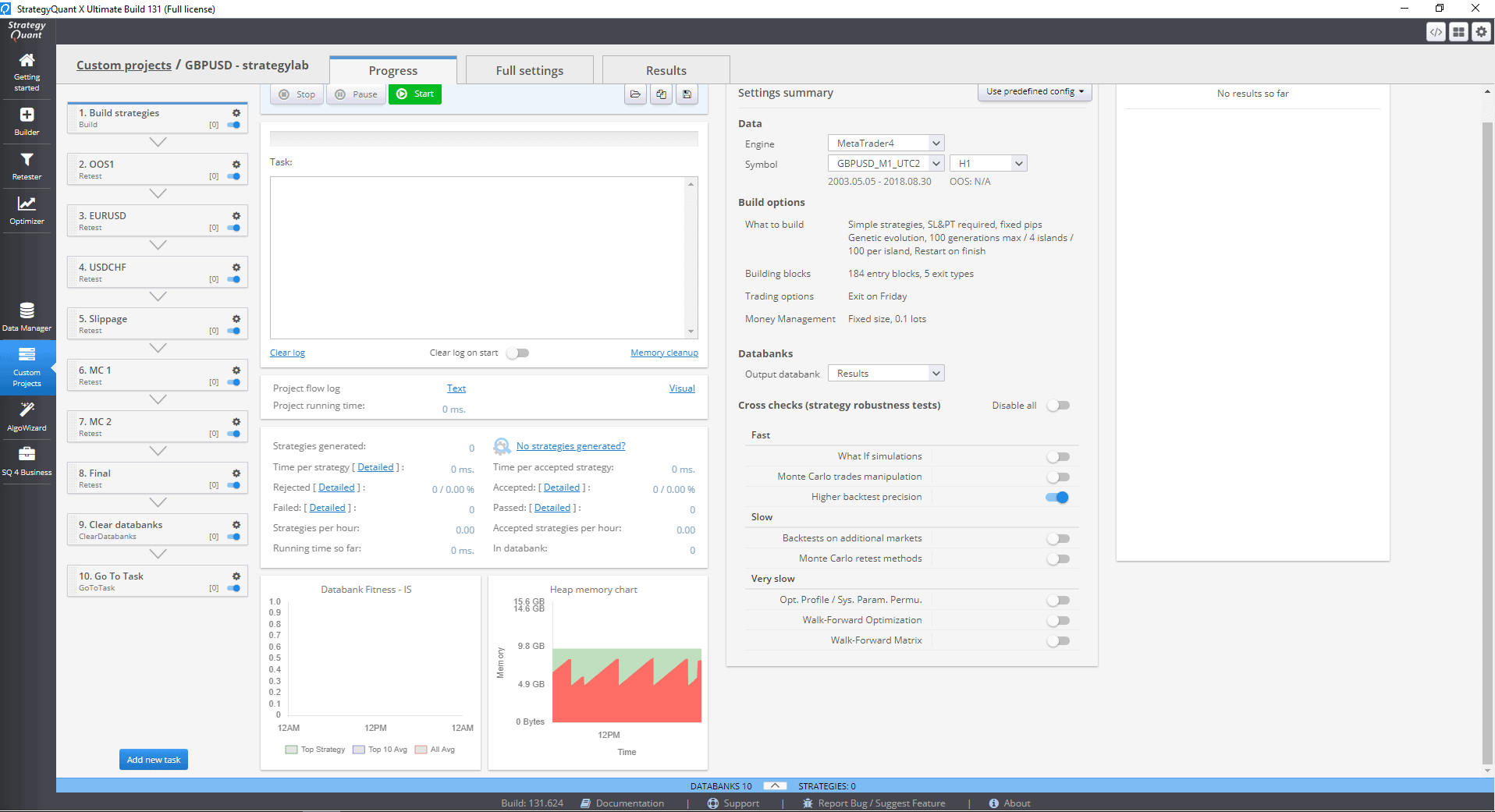Viewport: 1495px width, 812px height.
Task: Switch to the Progress tab
Action: tap(393, 70)
